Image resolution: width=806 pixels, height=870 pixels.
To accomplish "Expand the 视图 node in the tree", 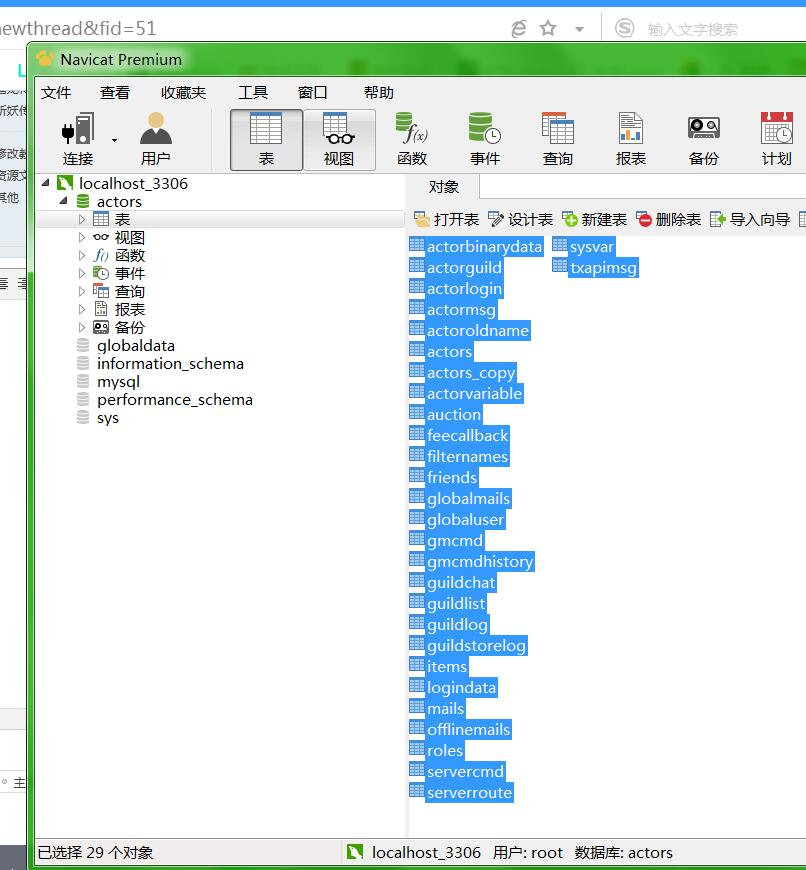I will pyautogui.click(x=82, y=238).
